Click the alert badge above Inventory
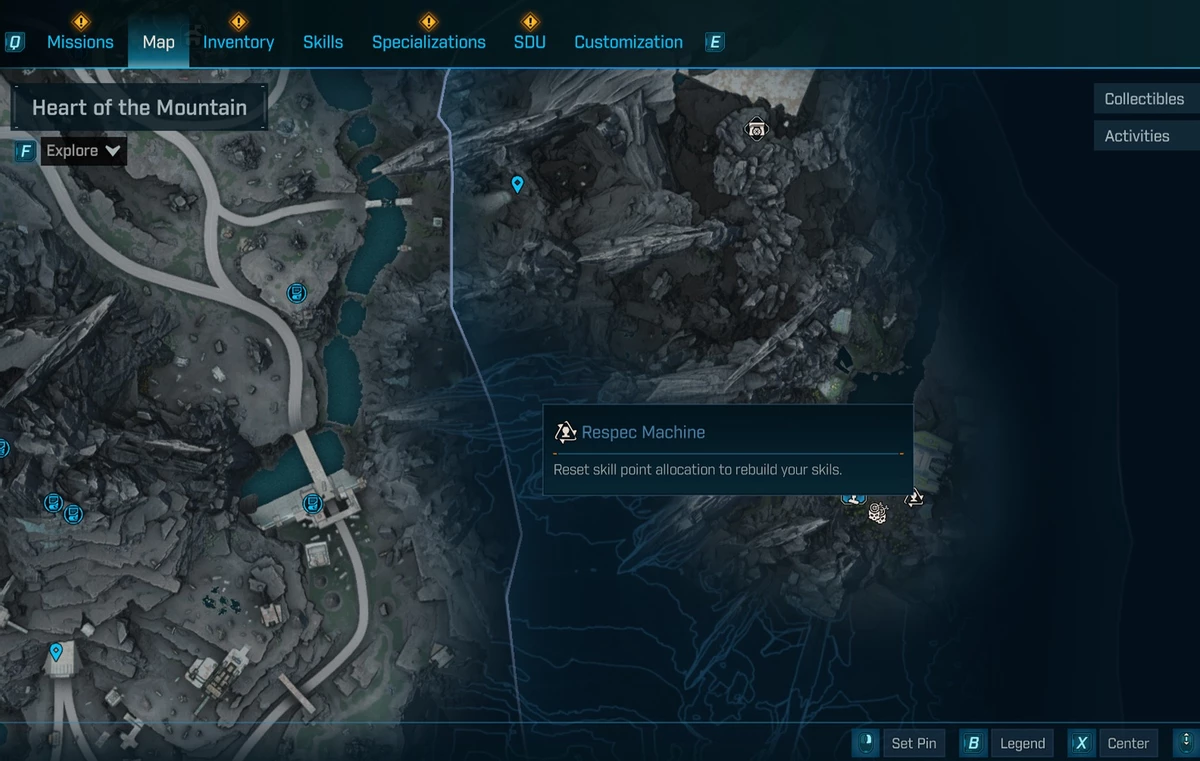The width and height of the screenshot is (1200, 761). point(238,21)
